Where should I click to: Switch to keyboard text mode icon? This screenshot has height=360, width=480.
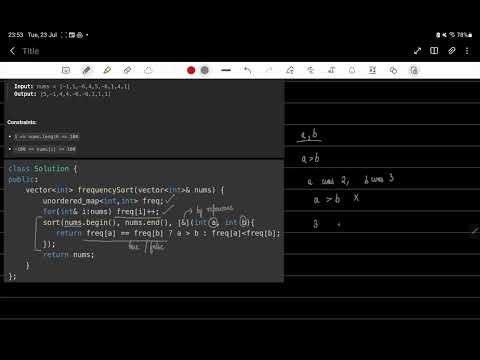[66, 70]
